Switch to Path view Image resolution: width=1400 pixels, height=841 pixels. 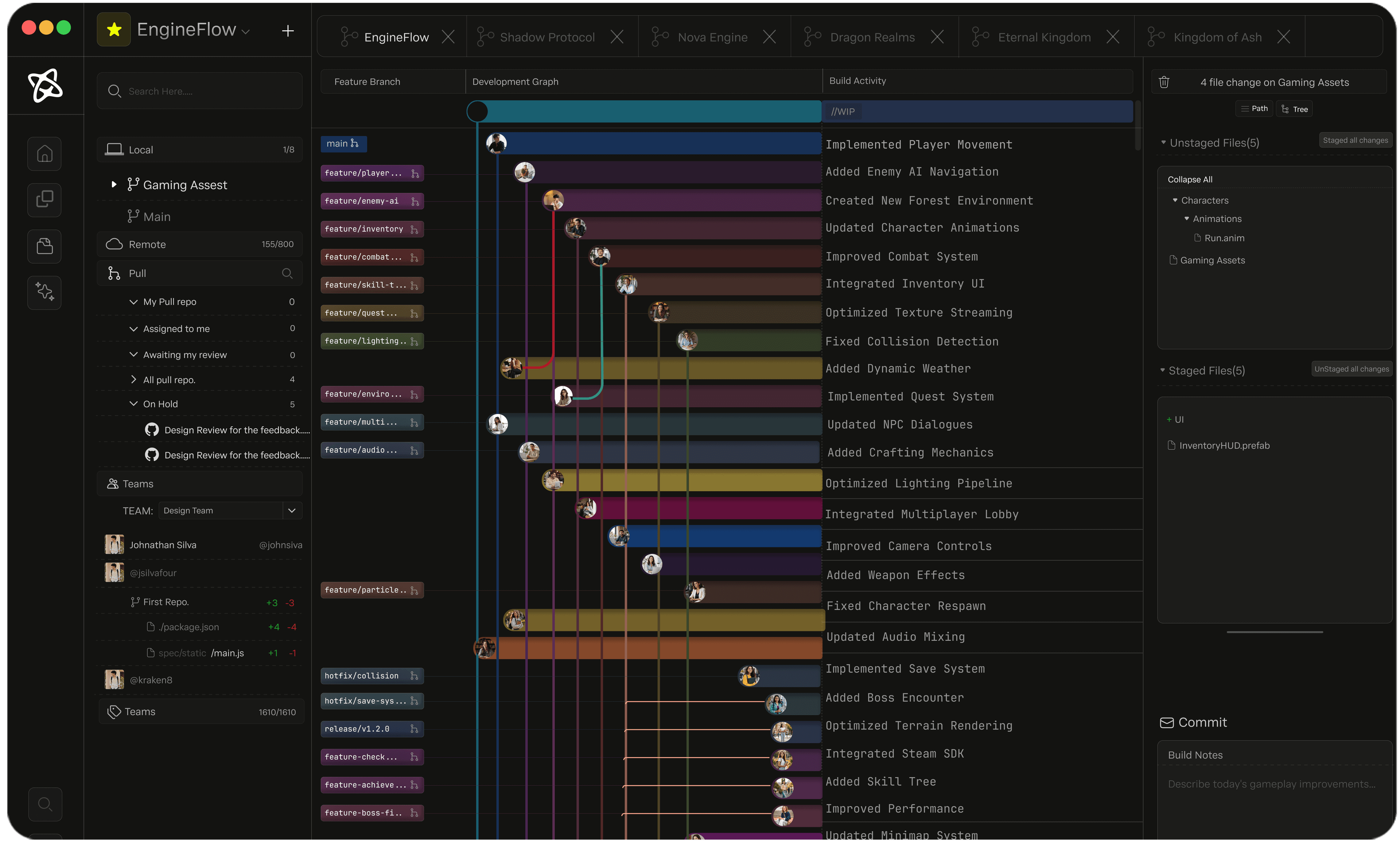coord(1254,109)
